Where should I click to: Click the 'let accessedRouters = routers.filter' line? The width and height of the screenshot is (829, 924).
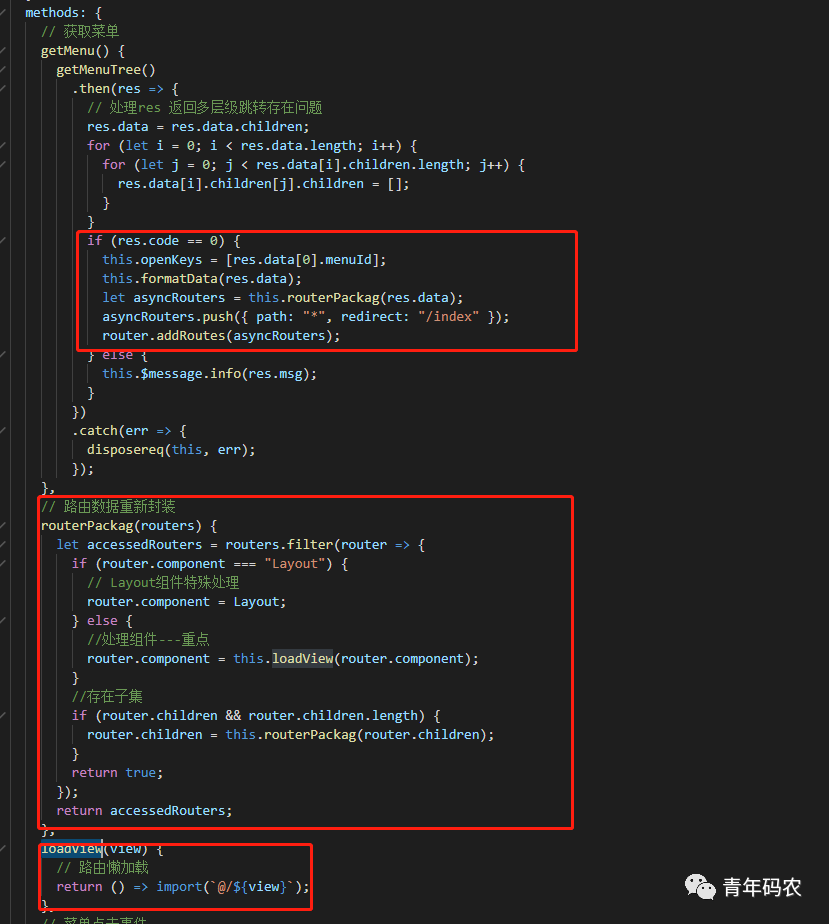[x=240, y=544]
